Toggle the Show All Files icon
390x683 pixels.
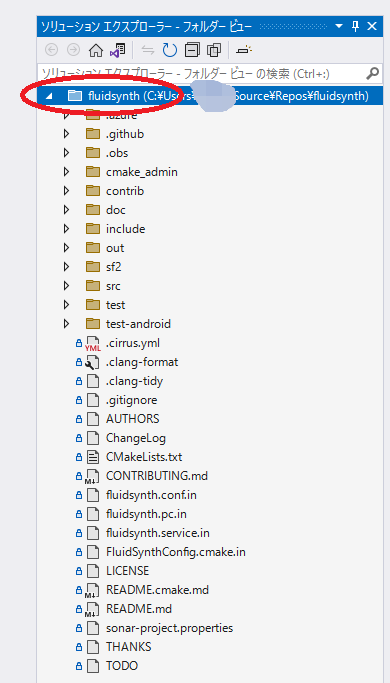214,51
